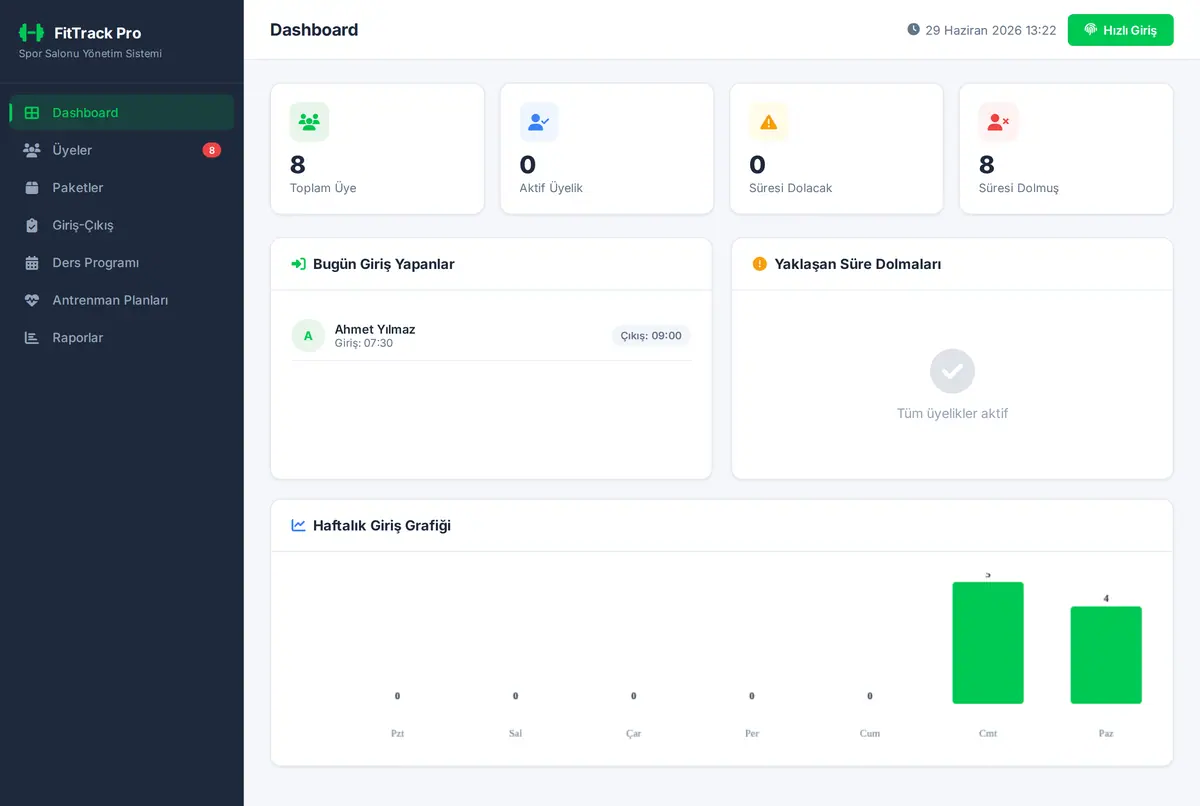Click the date 29 Haziran 2026 13:22
Screen dimensions: 1200x806
pyautogui.click(x=991, y=30)
